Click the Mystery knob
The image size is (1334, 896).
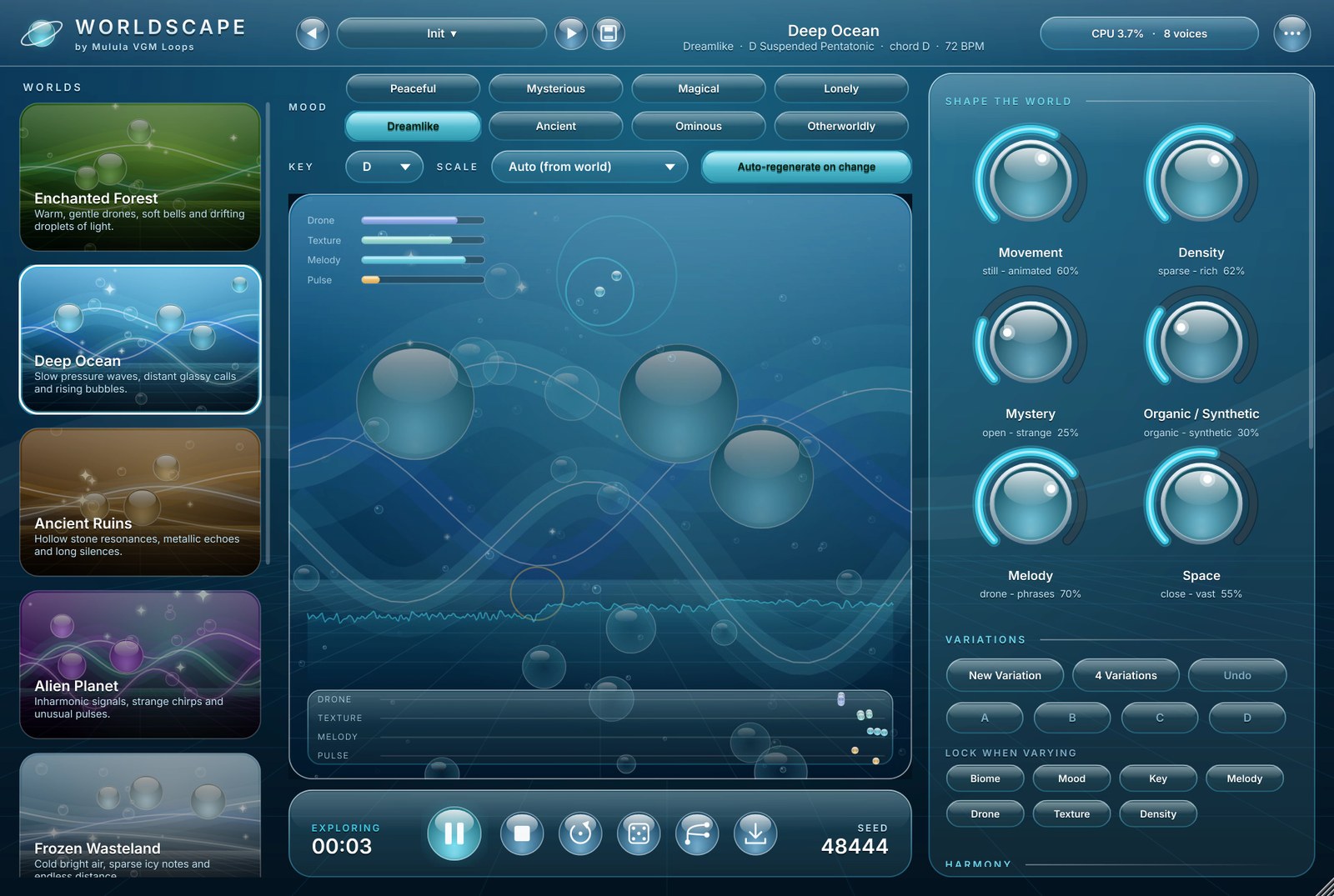(x=1031, y=342)
